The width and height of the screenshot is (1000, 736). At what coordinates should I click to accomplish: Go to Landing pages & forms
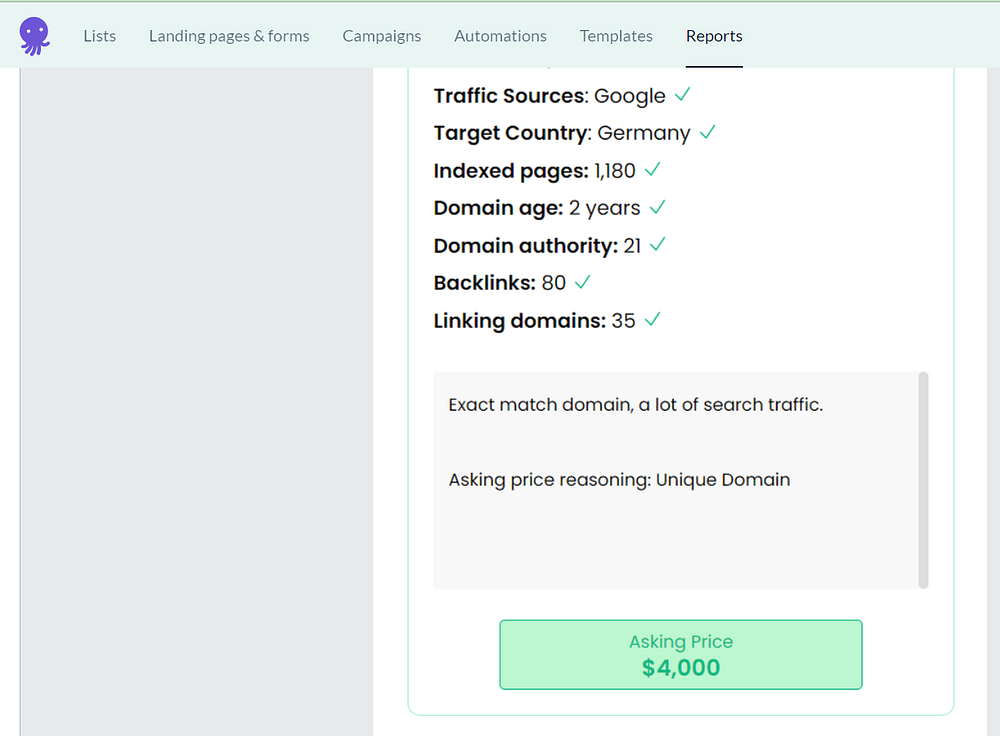(229, 36)
